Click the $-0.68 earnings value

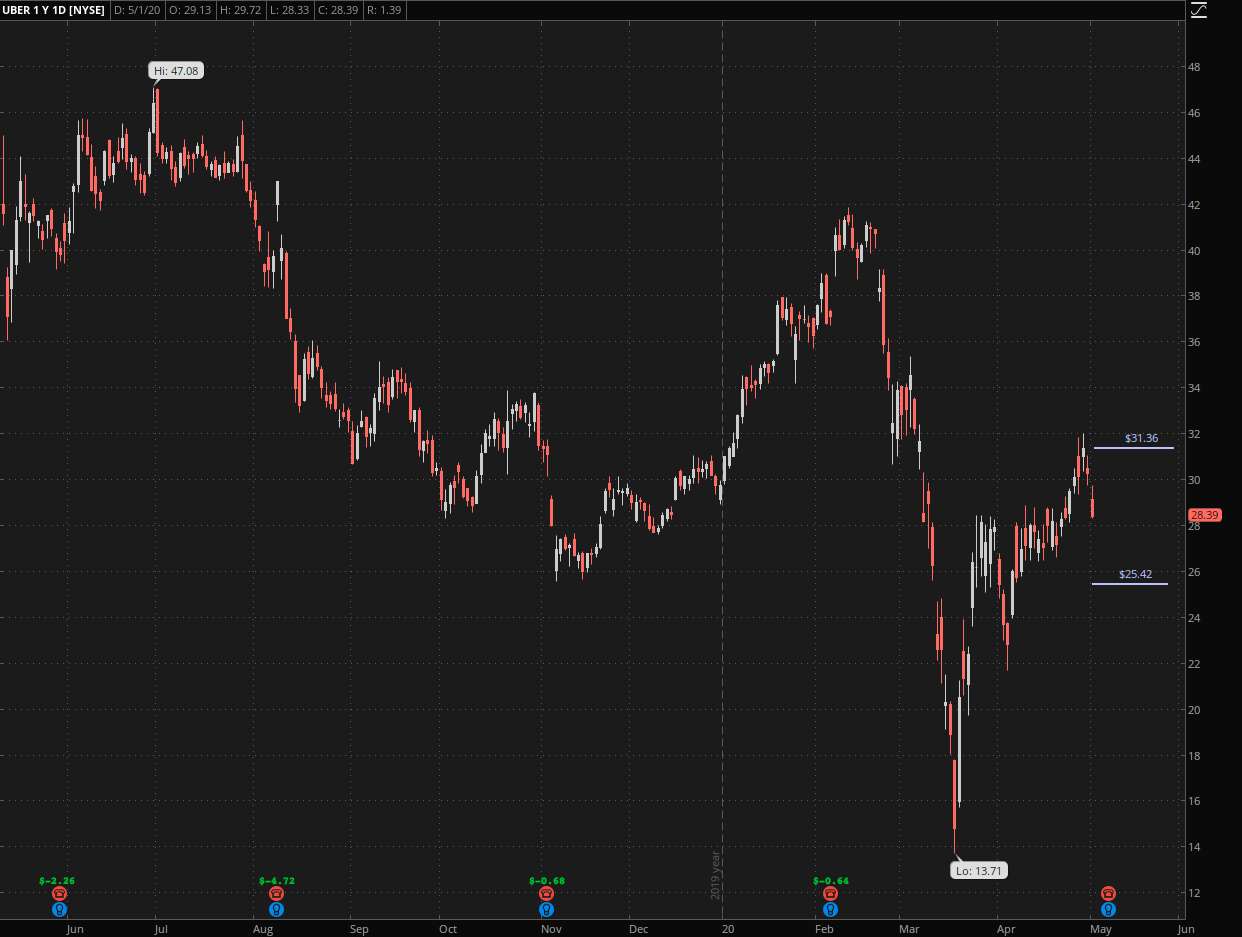click(546, 881)
